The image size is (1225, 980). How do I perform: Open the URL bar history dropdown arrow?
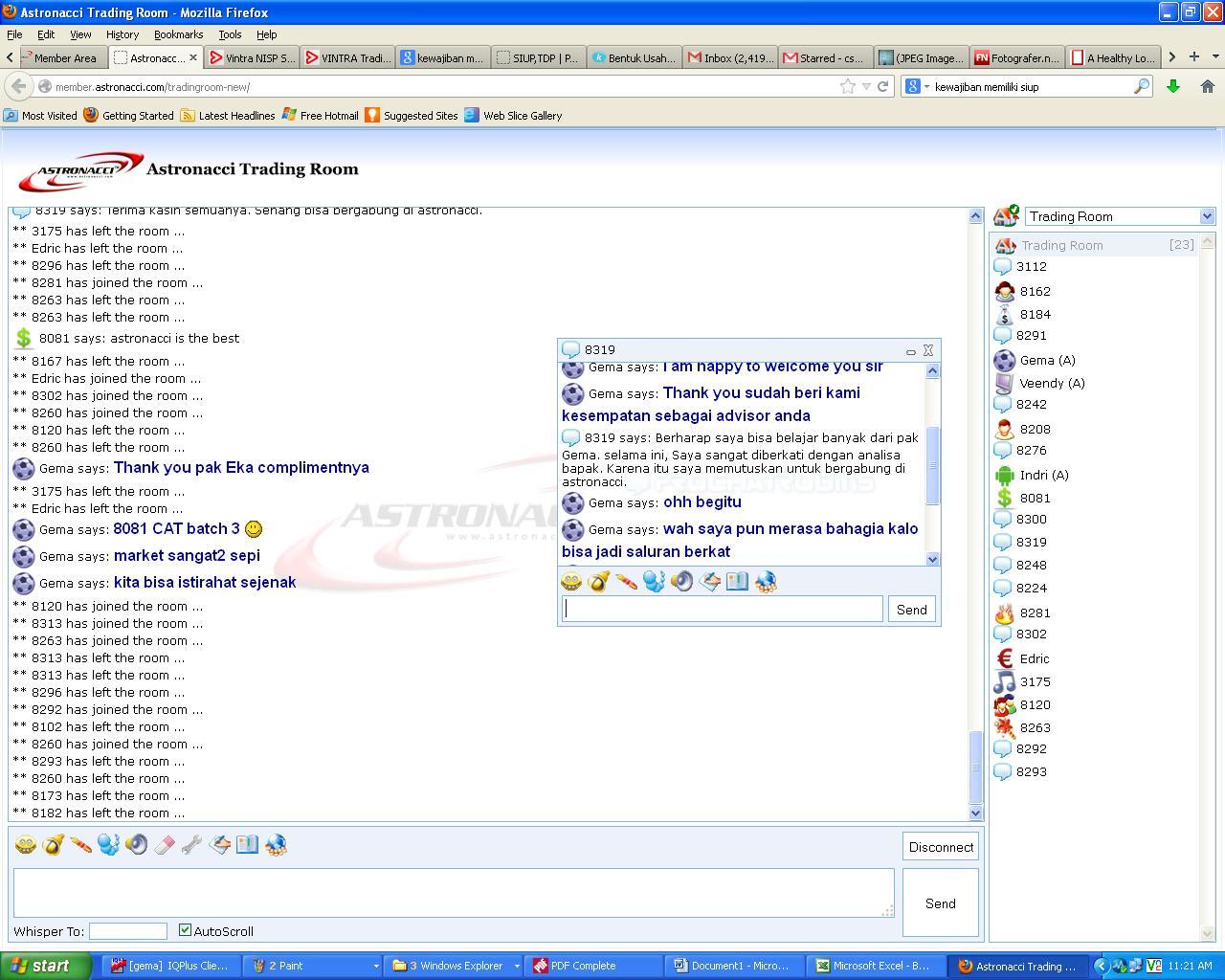(x=866, y=86)
